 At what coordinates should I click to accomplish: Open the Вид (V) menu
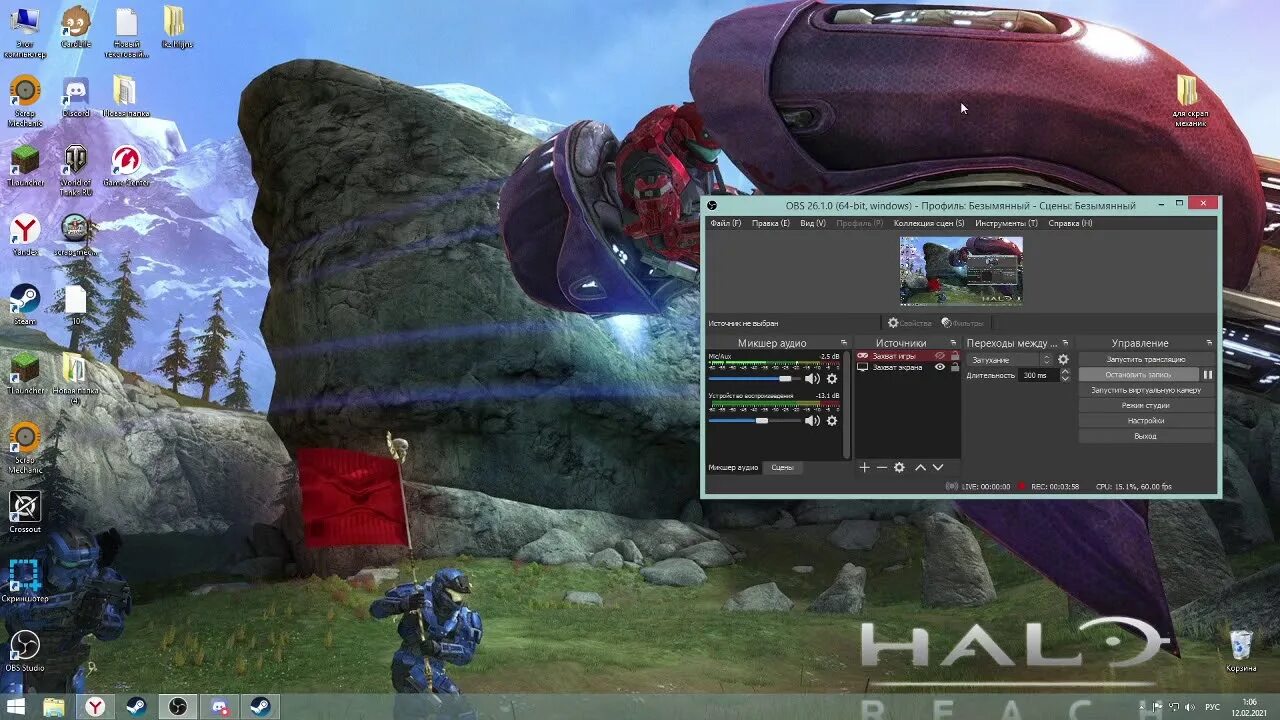click(x=813, y=223)
